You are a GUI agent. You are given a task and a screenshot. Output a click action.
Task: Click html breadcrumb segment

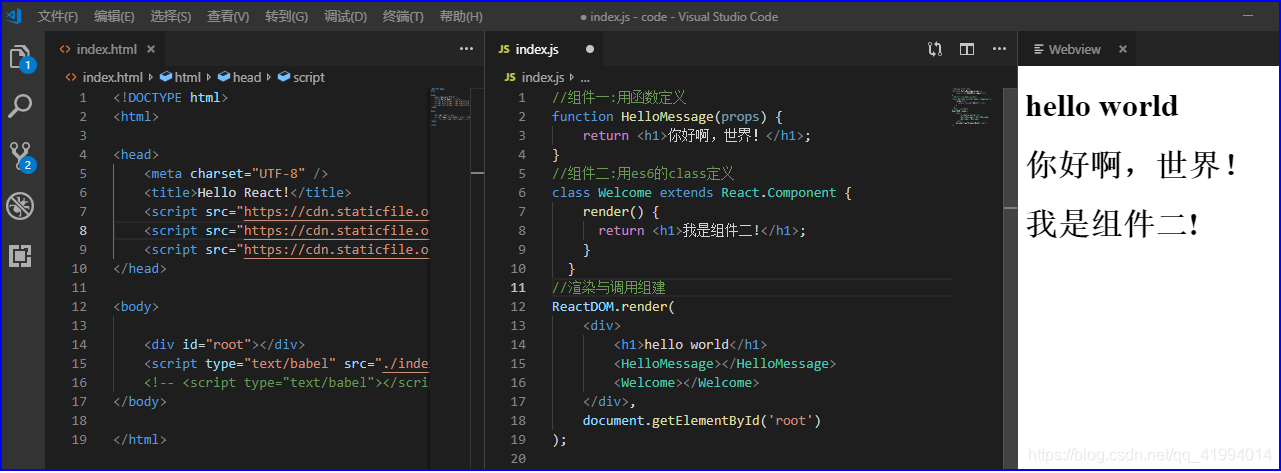(x=187, y=77)
